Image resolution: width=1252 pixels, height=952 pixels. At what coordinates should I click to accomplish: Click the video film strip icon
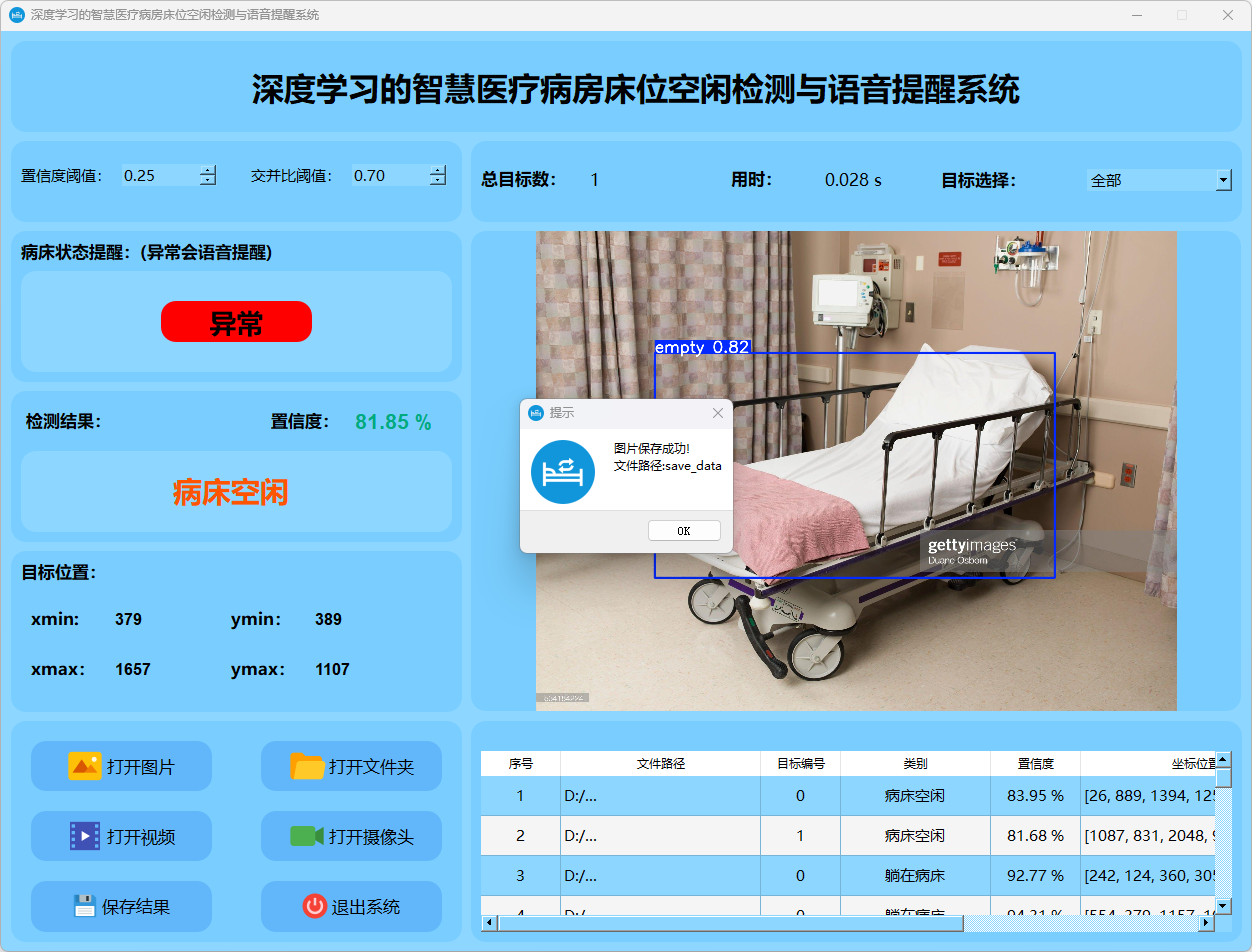[x=85, y=836]
